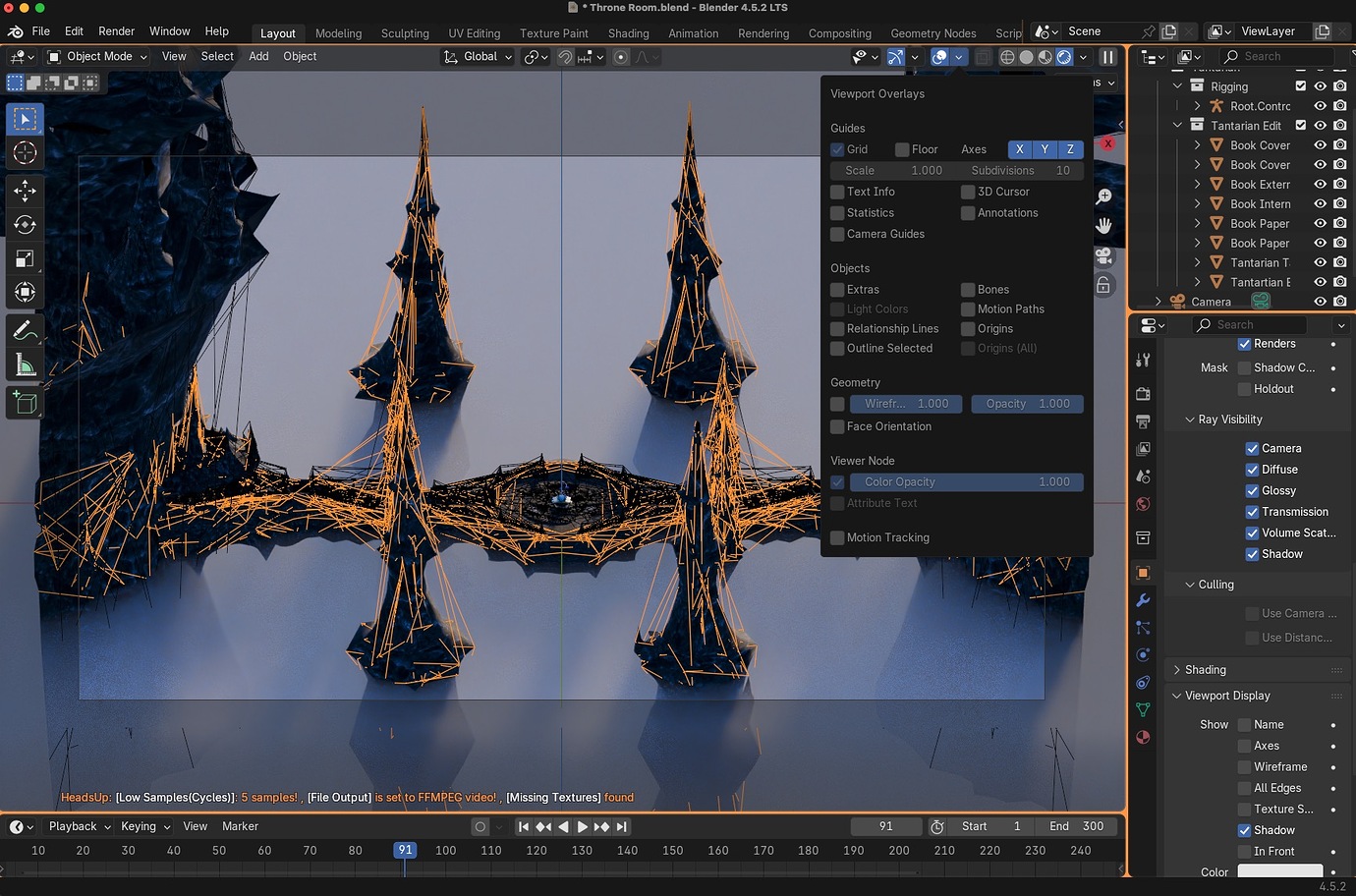Click the Marker menu in the timeline
1356x896 pixels.
coord(240,827)
